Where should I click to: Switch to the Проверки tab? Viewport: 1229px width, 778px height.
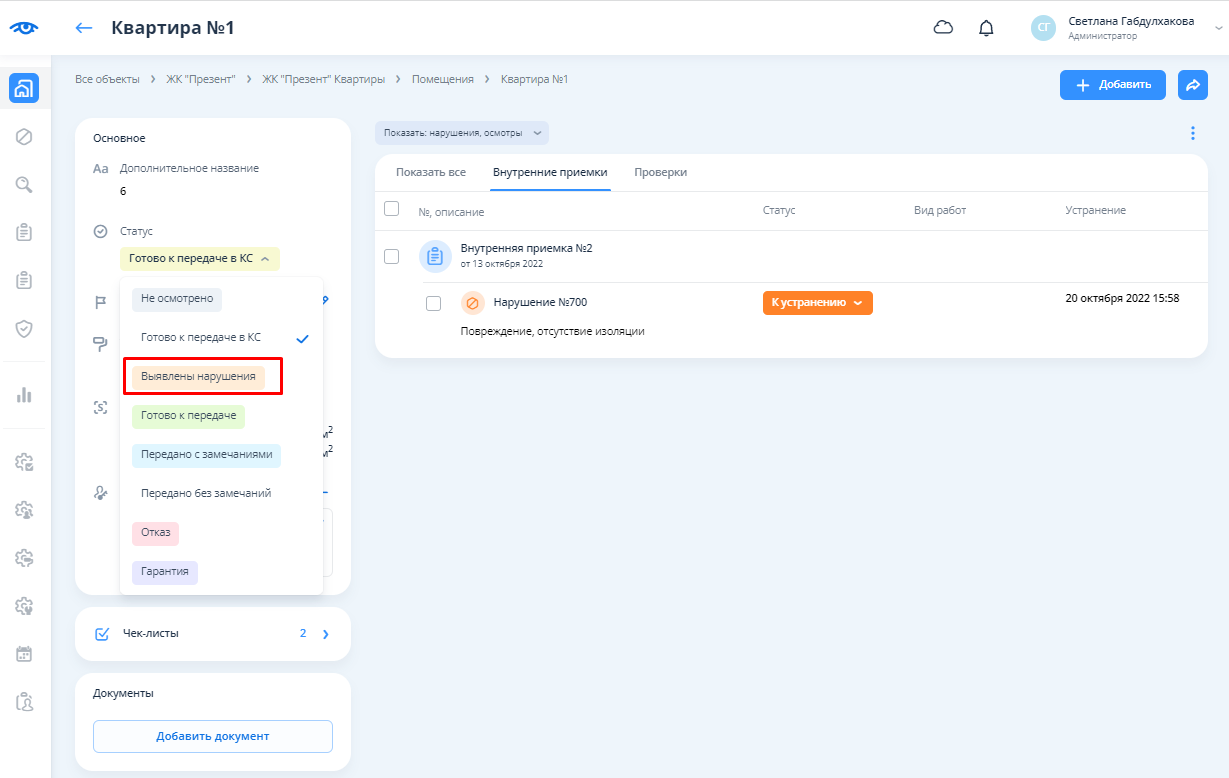[660, 172]
